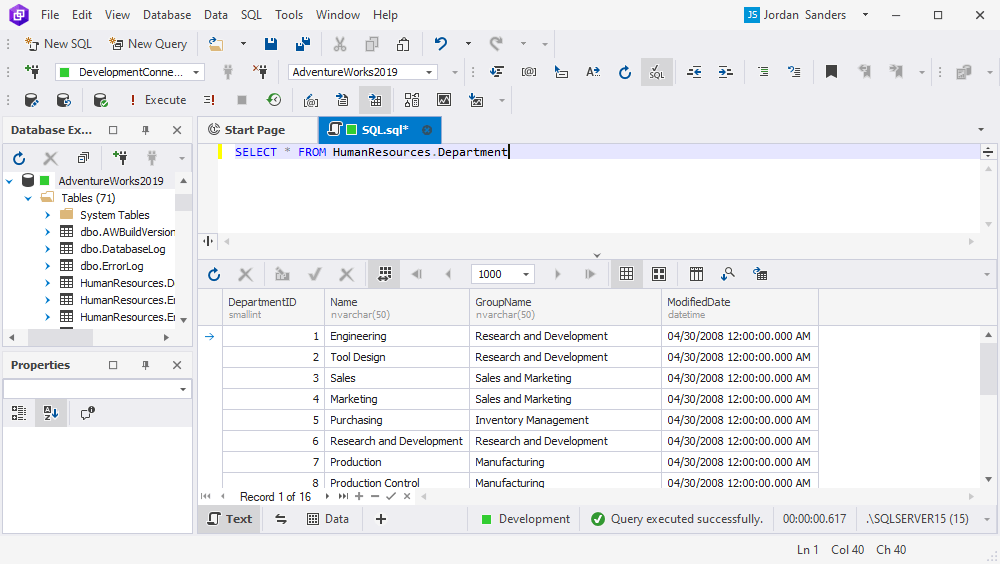Image resolution: width=1000 pixels, height=564 pixels.
Task: Click the Stop execution square icon
Action: (242, 100)
